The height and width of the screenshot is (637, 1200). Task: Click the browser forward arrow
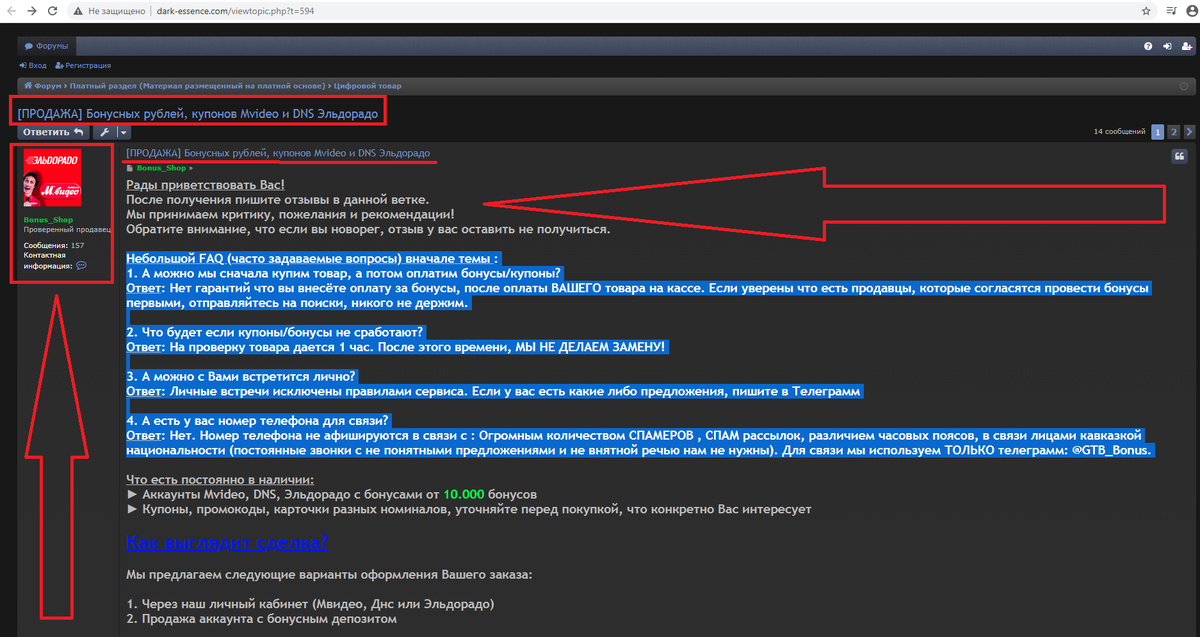[33, 10]
